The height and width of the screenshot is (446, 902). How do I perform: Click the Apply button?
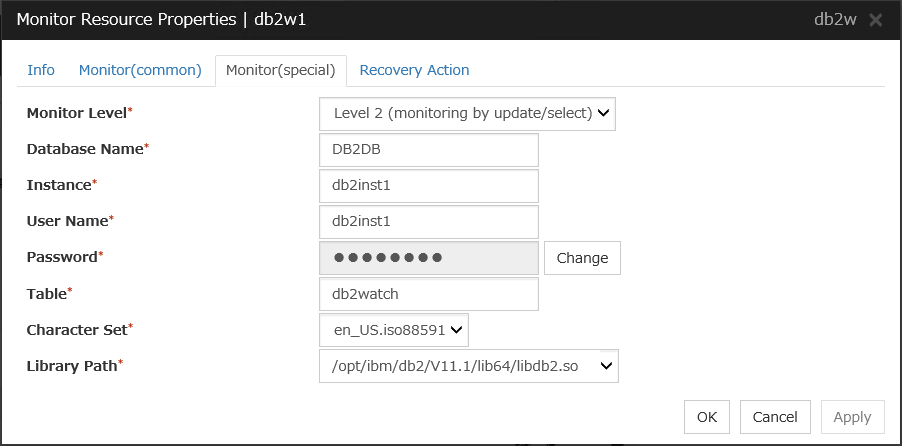point(852,417)
